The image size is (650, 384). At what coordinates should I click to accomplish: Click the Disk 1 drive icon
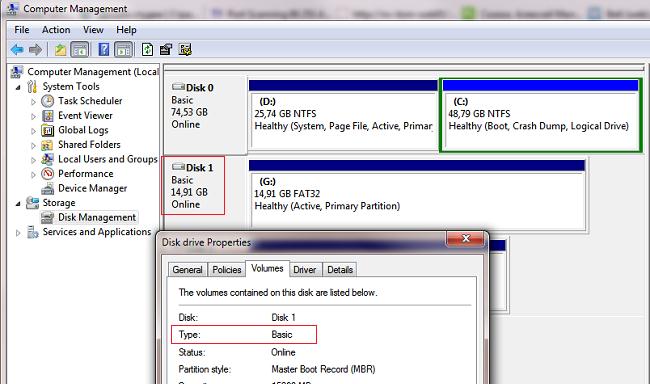178,167
